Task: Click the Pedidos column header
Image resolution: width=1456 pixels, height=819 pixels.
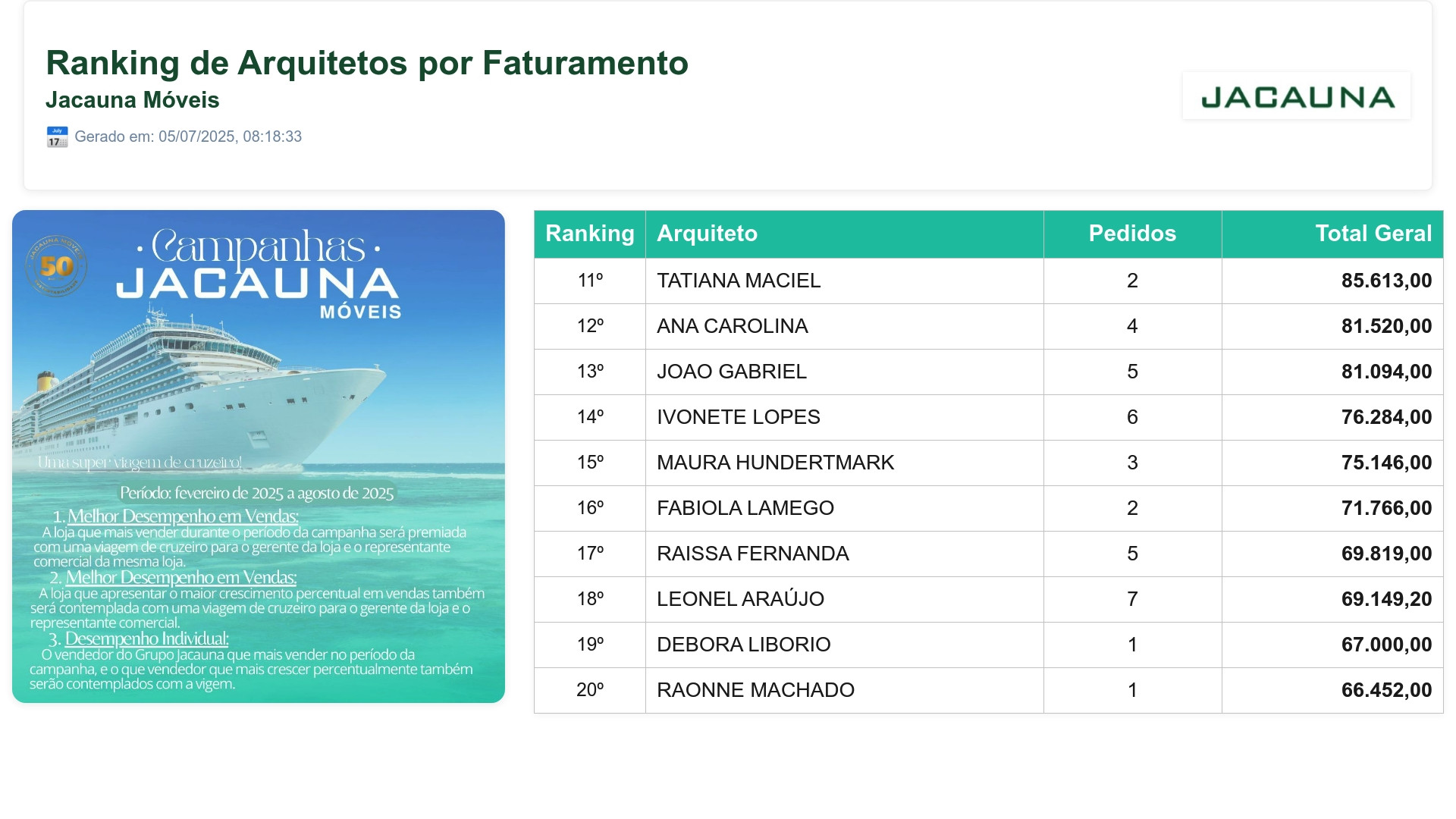Action: click(1133, 234)
